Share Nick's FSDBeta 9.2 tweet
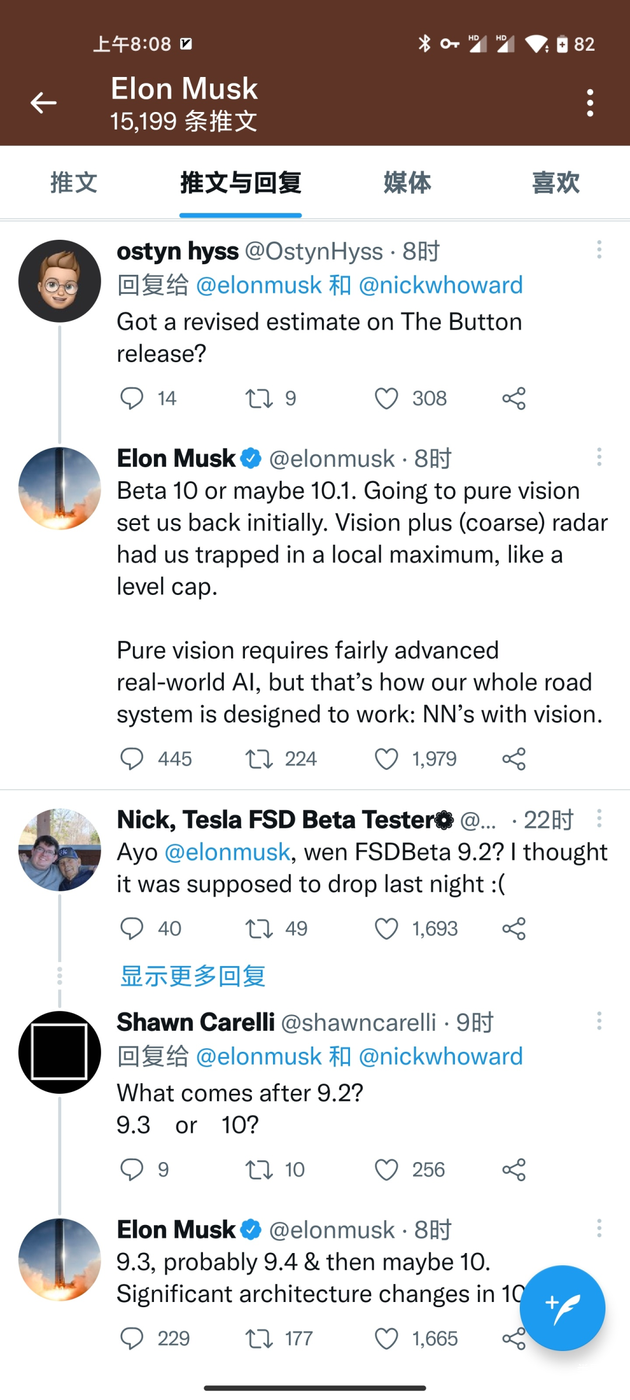 (514, 929)
